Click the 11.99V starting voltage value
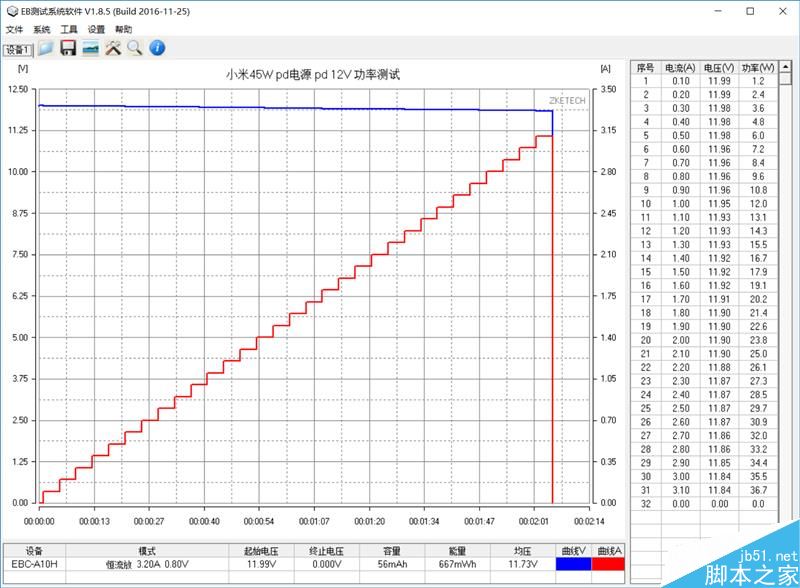This screenshot has width=800, height=588. 261,564
